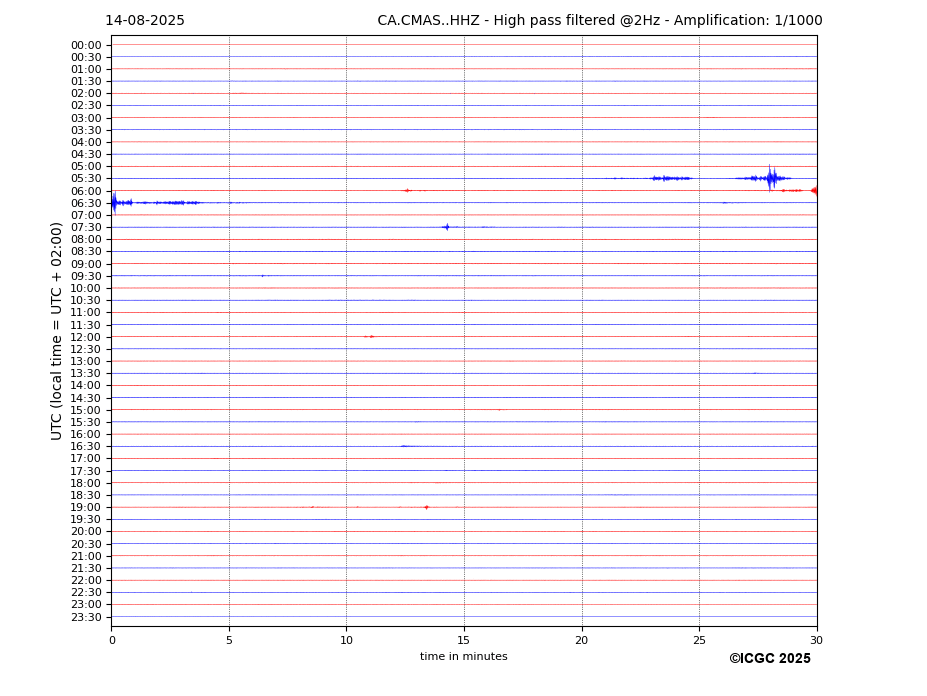Screen dimensions: 927x696
Task: Click the large blue seismic burst on 05:30 trace
Action: 770,178
